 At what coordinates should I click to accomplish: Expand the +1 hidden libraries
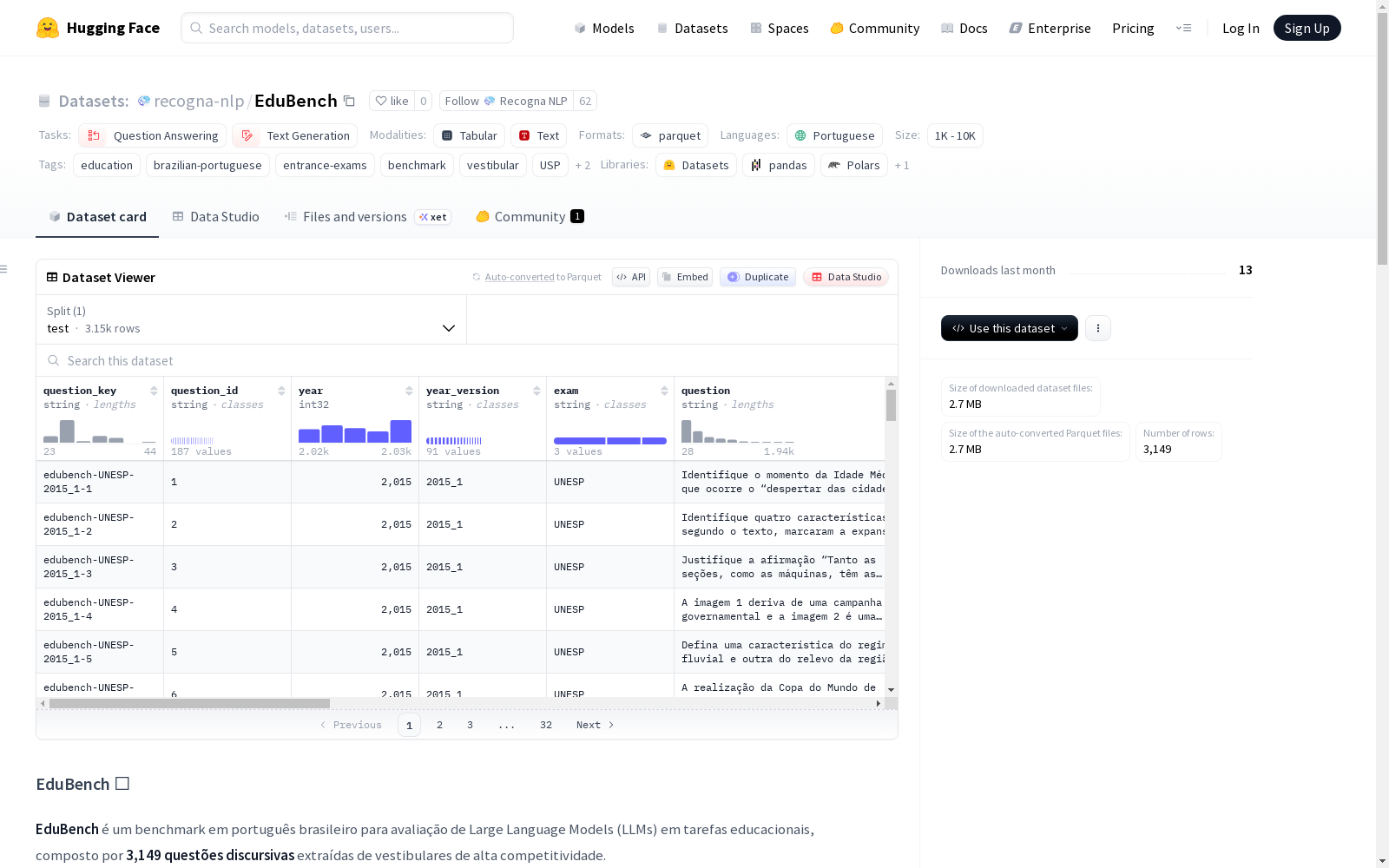[902, 165]
